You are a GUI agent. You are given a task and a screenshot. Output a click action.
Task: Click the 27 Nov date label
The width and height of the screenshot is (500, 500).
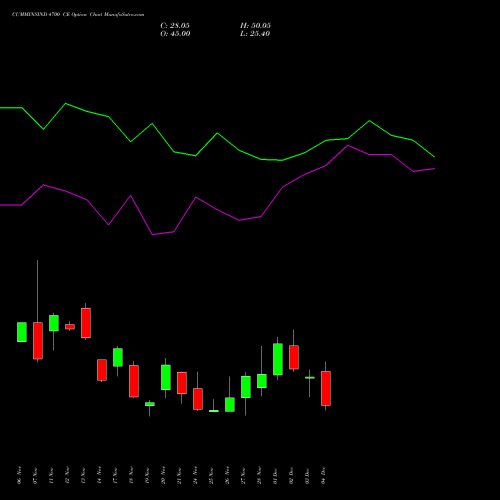[x=243, y=475]
